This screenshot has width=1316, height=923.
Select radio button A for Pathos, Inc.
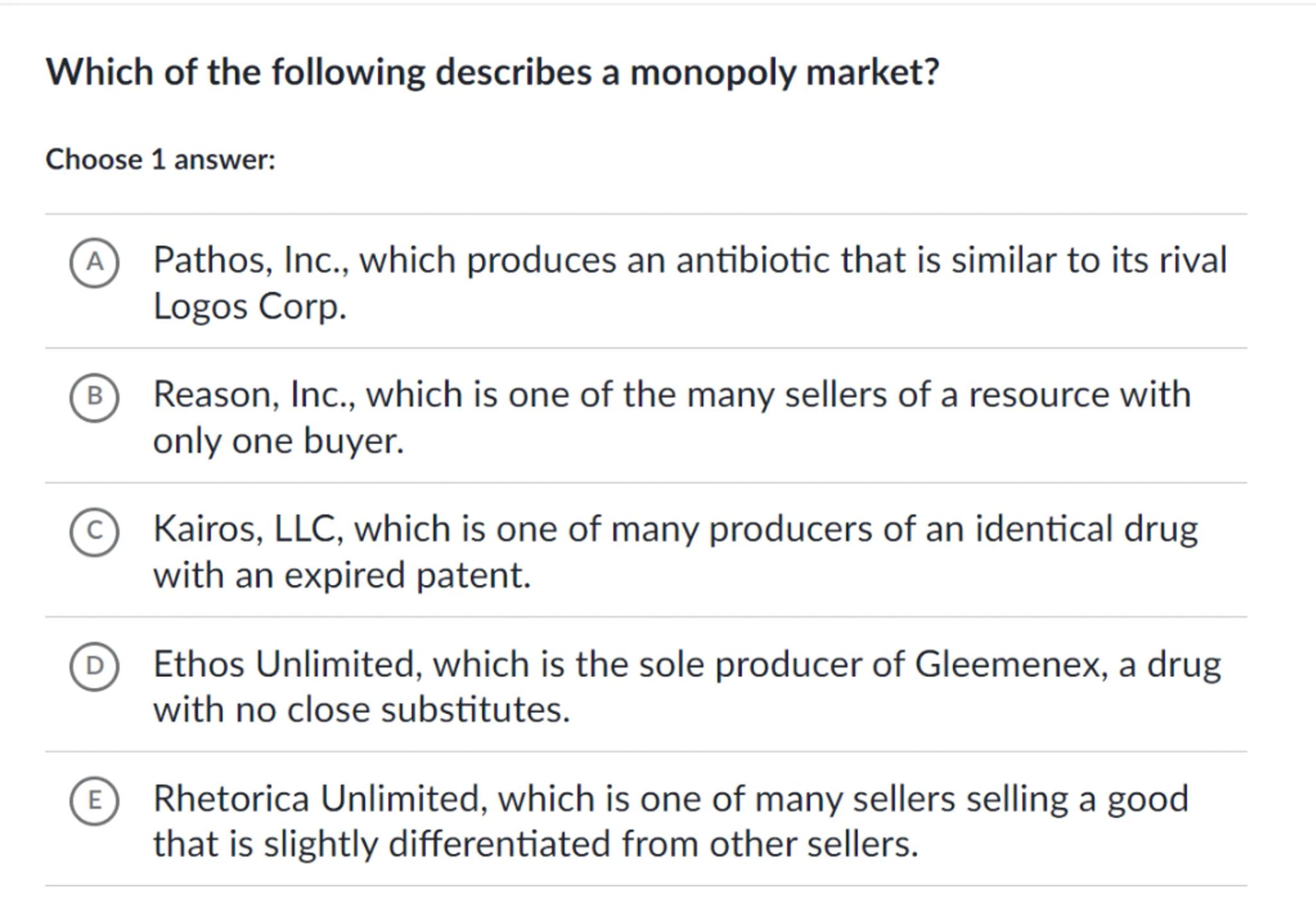[x=94, y=262]
